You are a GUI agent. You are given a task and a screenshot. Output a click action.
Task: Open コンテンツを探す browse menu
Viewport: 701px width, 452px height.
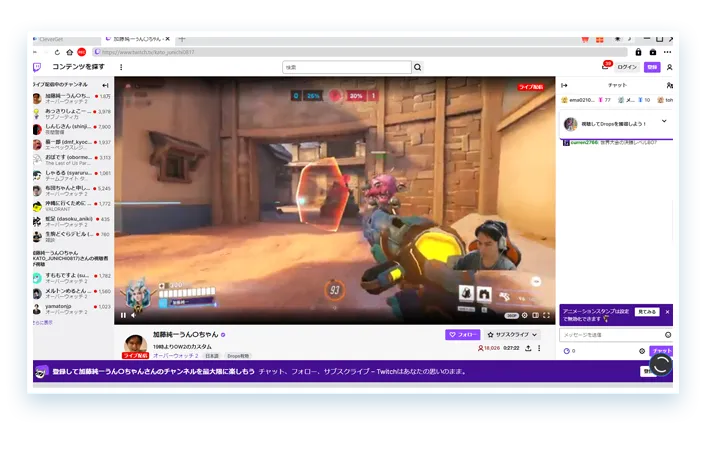(x=78, y=67)
